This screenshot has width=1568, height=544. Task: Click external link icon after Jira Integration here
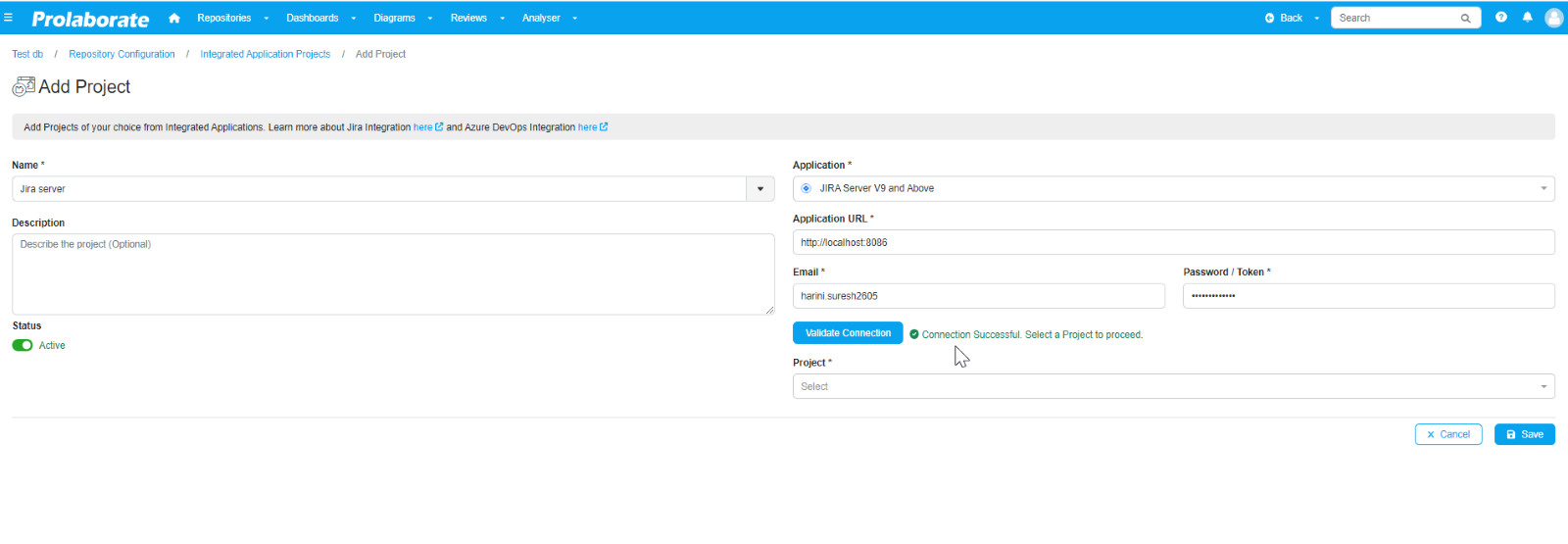coord(439,126)
